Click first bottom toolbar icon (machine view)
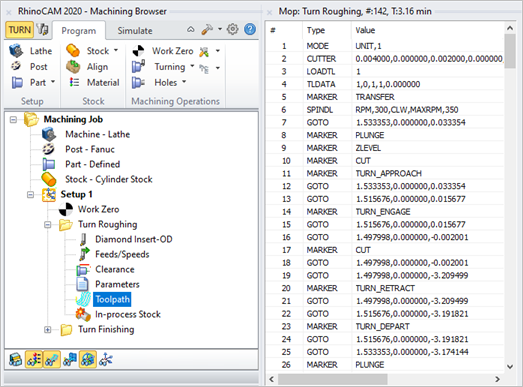The image size is (523, 387). pos(15,360)
